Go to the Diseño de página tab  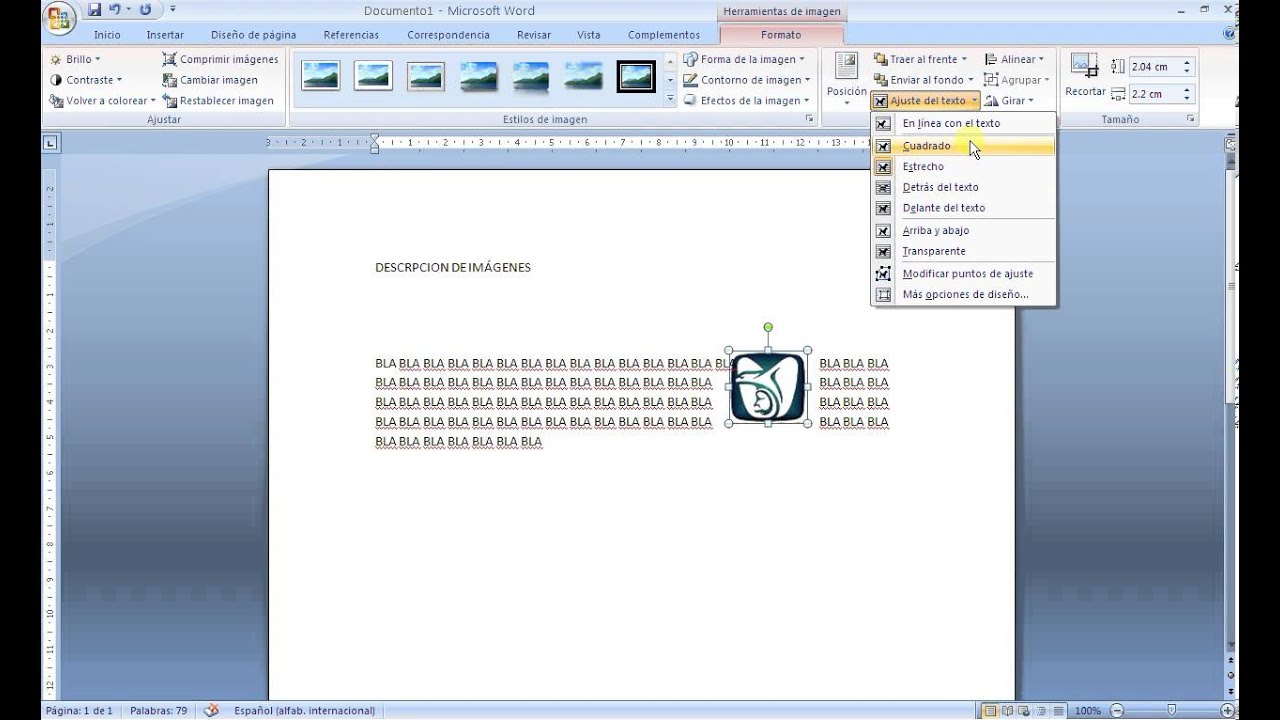click(x=253, y=35)
